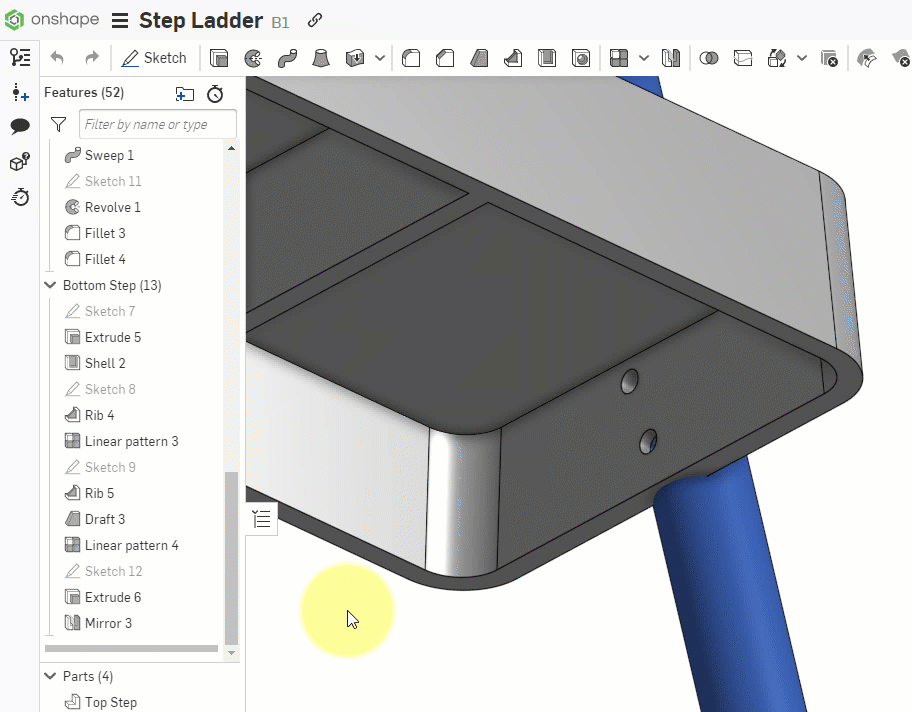
Task: Open the Sketch button in the toolbar
Action: (154, 58)
